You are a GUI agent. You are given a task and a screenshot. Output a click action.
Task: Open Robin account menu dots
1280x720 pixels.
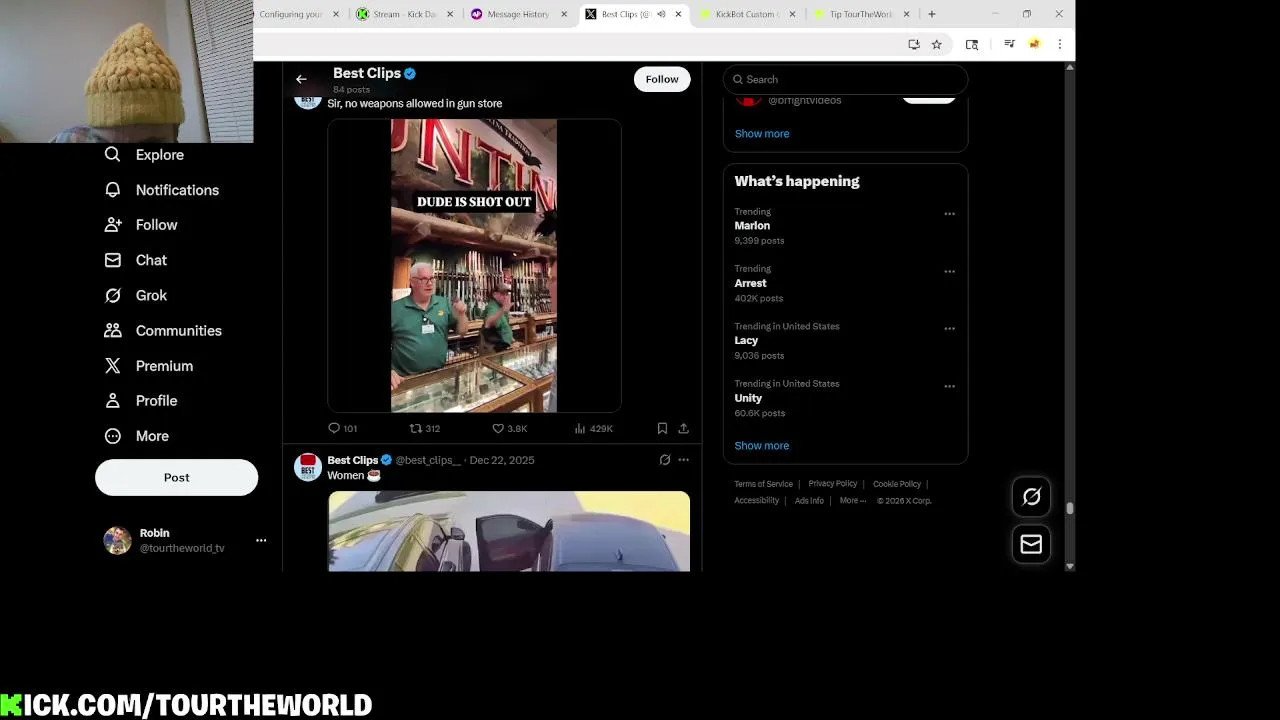(261, 540)
